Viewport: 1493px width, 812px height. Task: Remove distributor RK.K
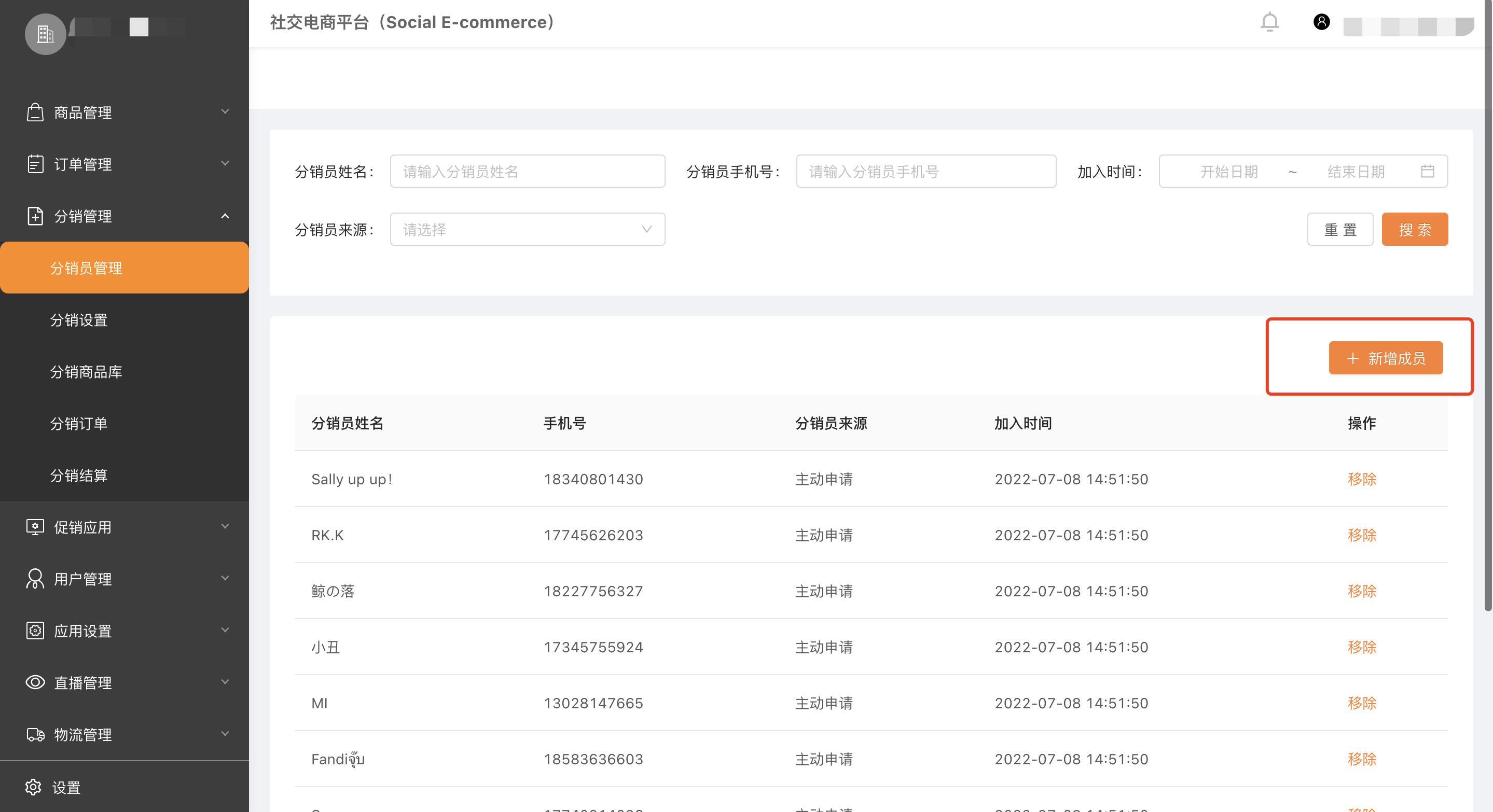click(1361, 535)
